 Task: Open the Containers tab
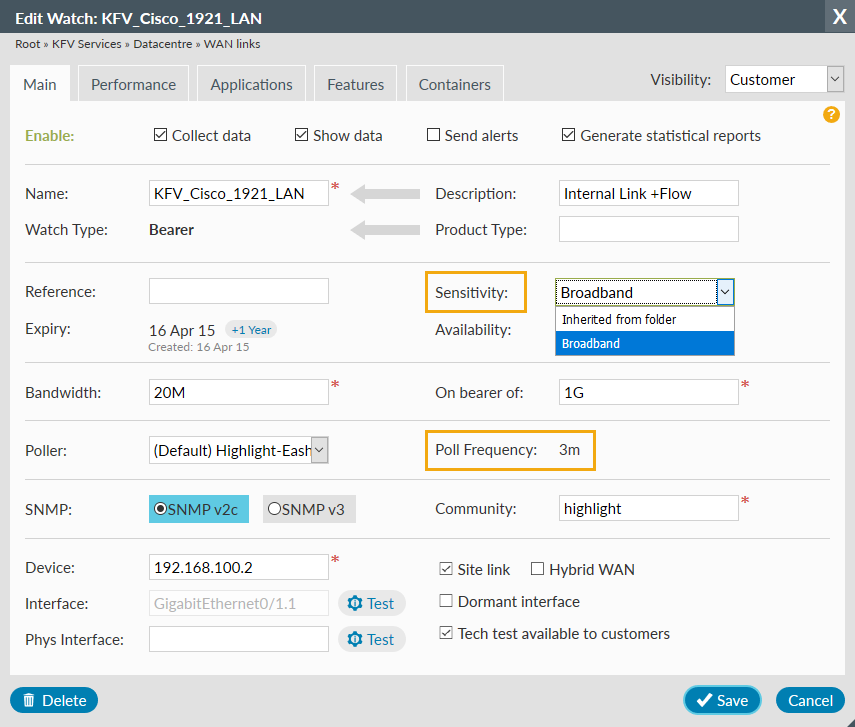point(454,84)
